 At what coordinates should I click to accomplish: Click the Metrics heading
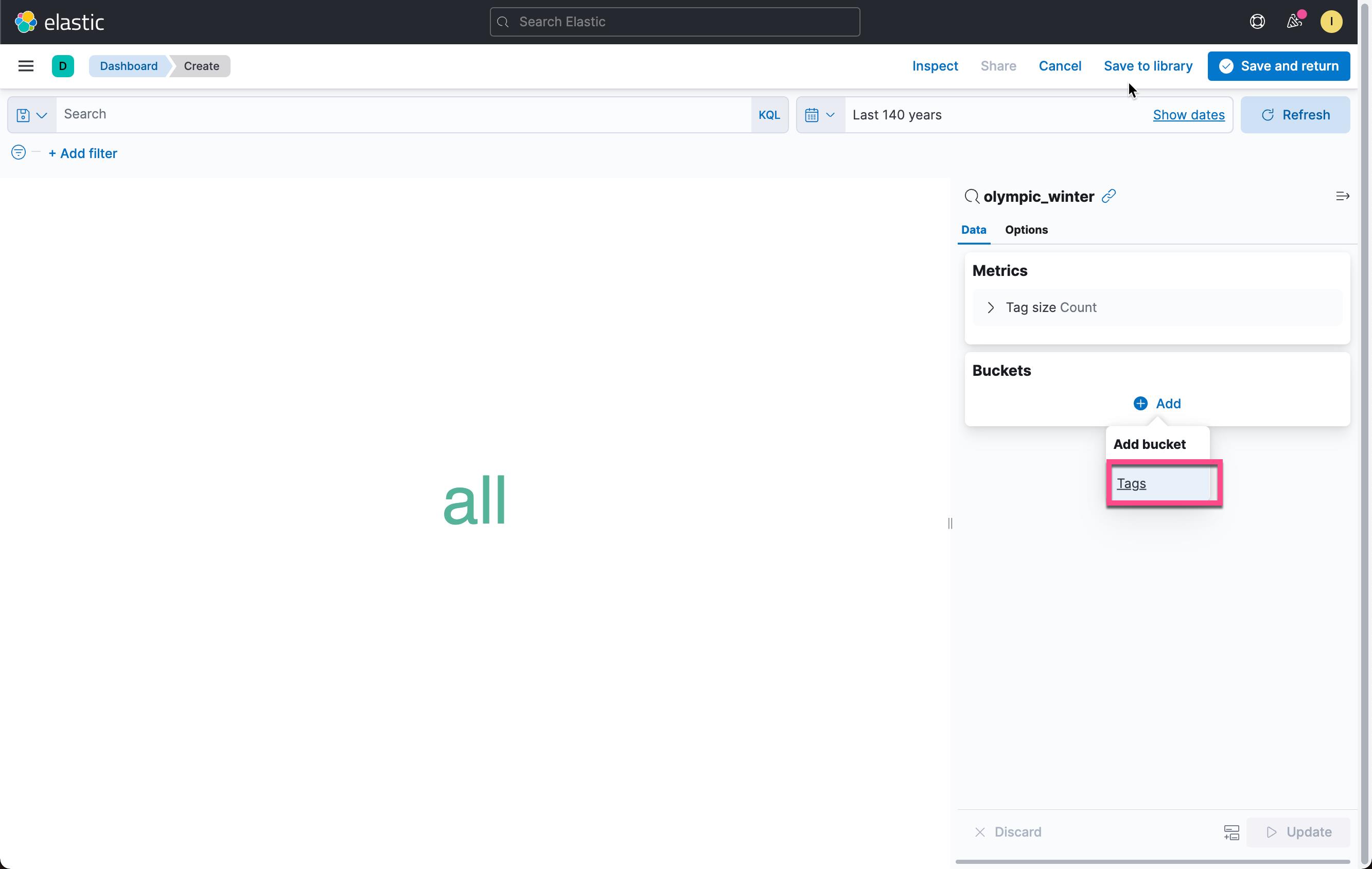click(x=999, y=271)
